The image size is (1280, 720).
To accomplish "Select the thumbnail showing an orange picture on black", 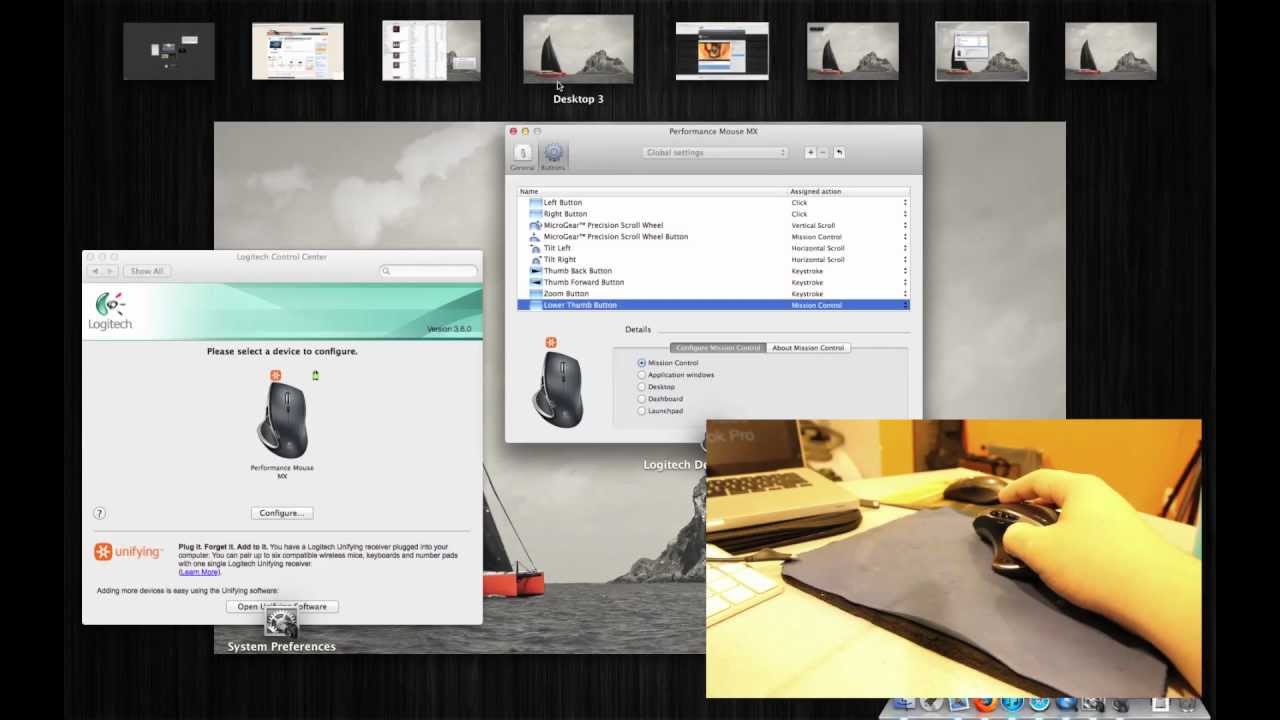I will (x=722, y=51).
